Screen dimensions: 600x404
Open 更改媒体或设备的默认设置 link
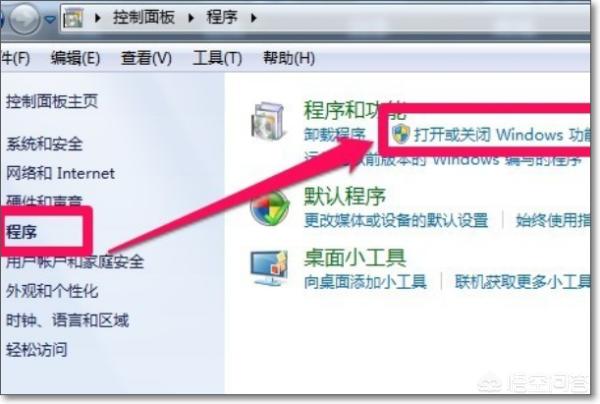pyautogui.click(x=396, y=220)
